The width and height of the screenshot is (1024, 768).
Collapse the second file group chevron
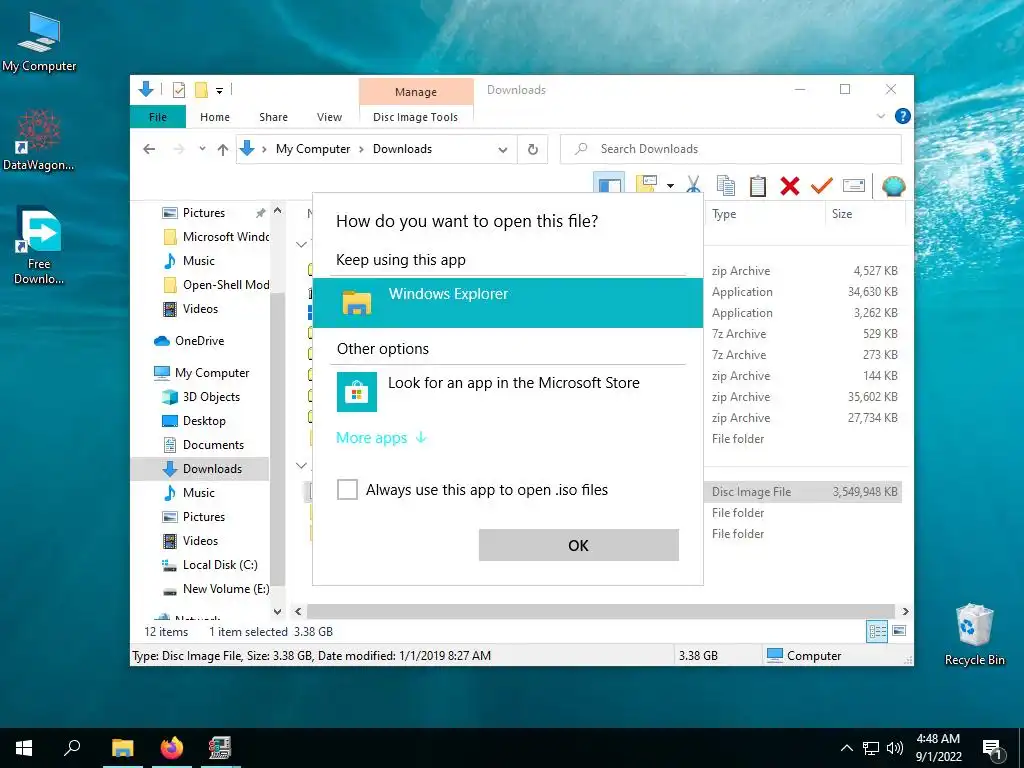(x=301, y=466)
